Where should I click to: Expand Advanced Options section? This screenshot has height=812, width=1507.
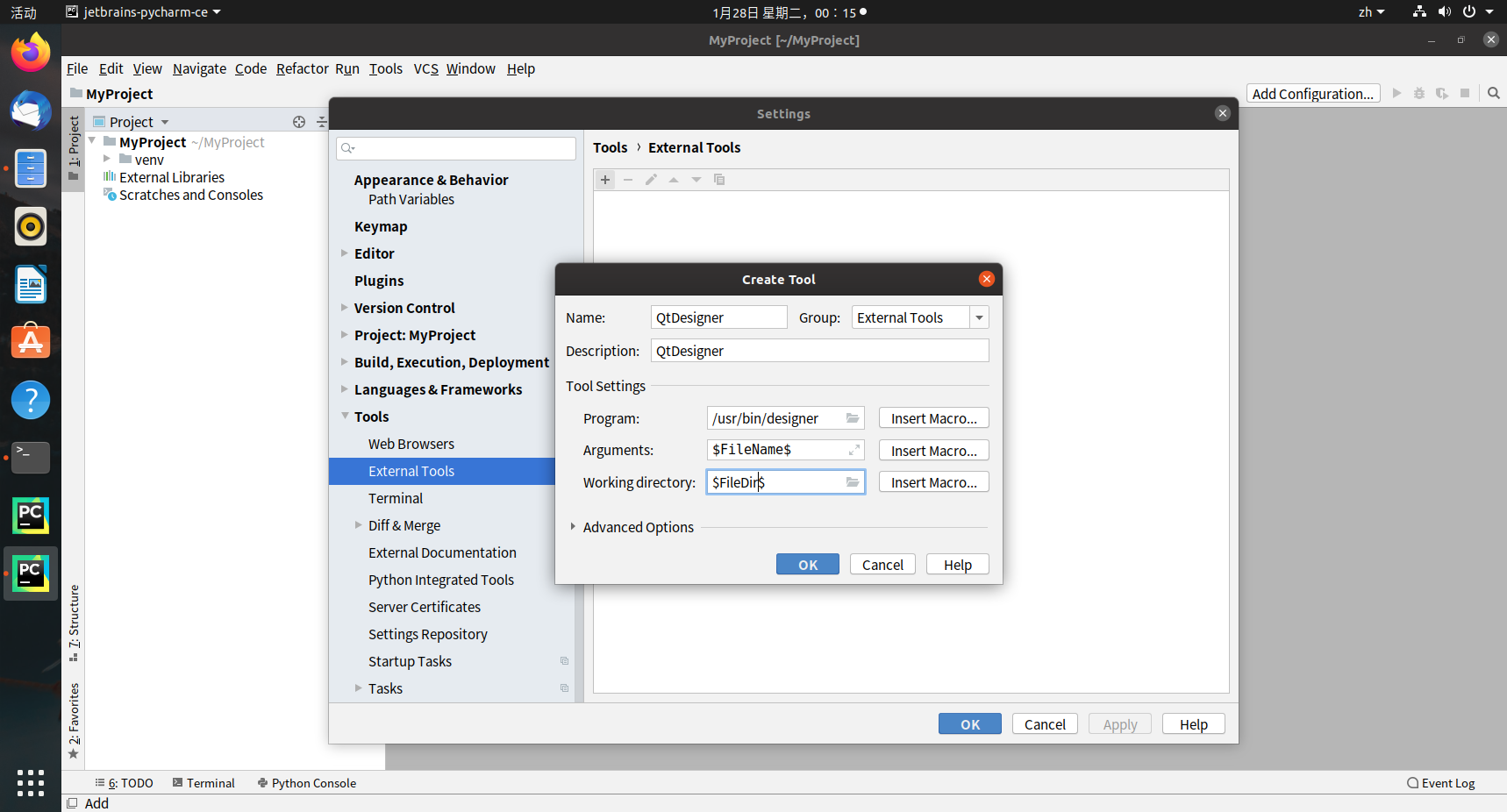point(573,527)
